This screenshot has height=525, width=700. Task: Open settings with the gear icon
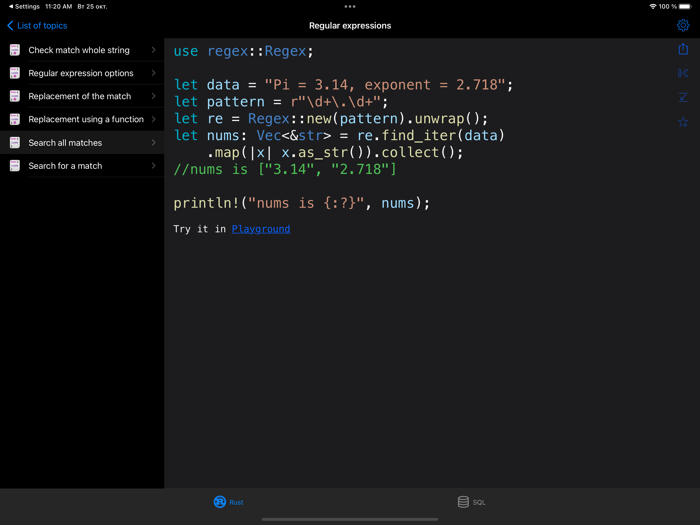(x=683, y=25)
